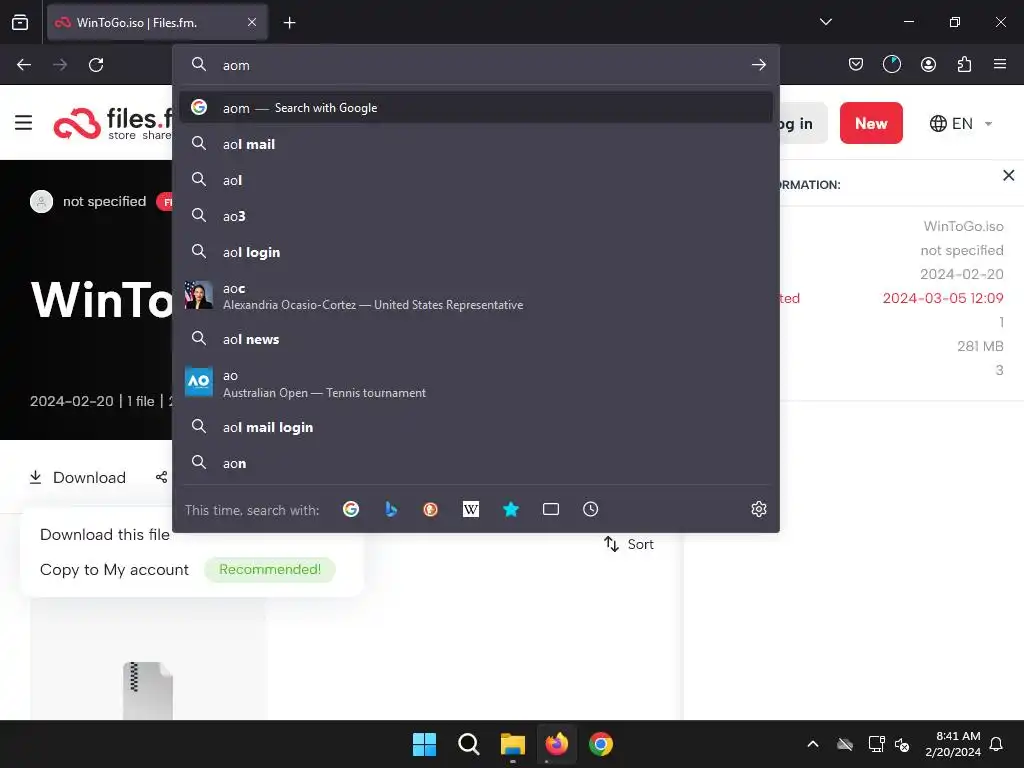Search this time with DuckDuckGo icon

(x=430, y=509)
